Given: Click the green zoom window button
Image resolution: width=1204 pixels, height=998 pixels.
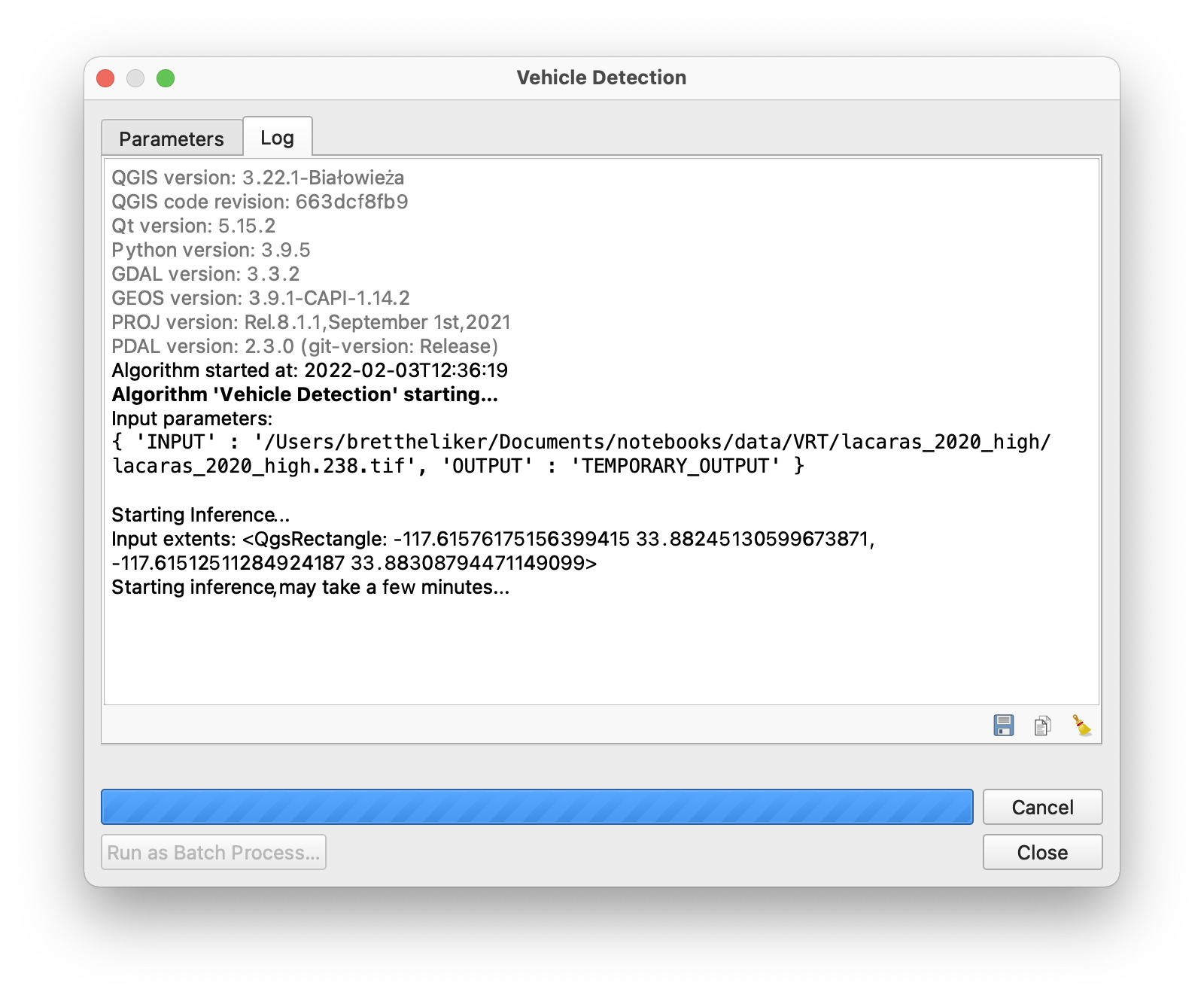Looking at the screenshot, I should [x=166, y=78].
